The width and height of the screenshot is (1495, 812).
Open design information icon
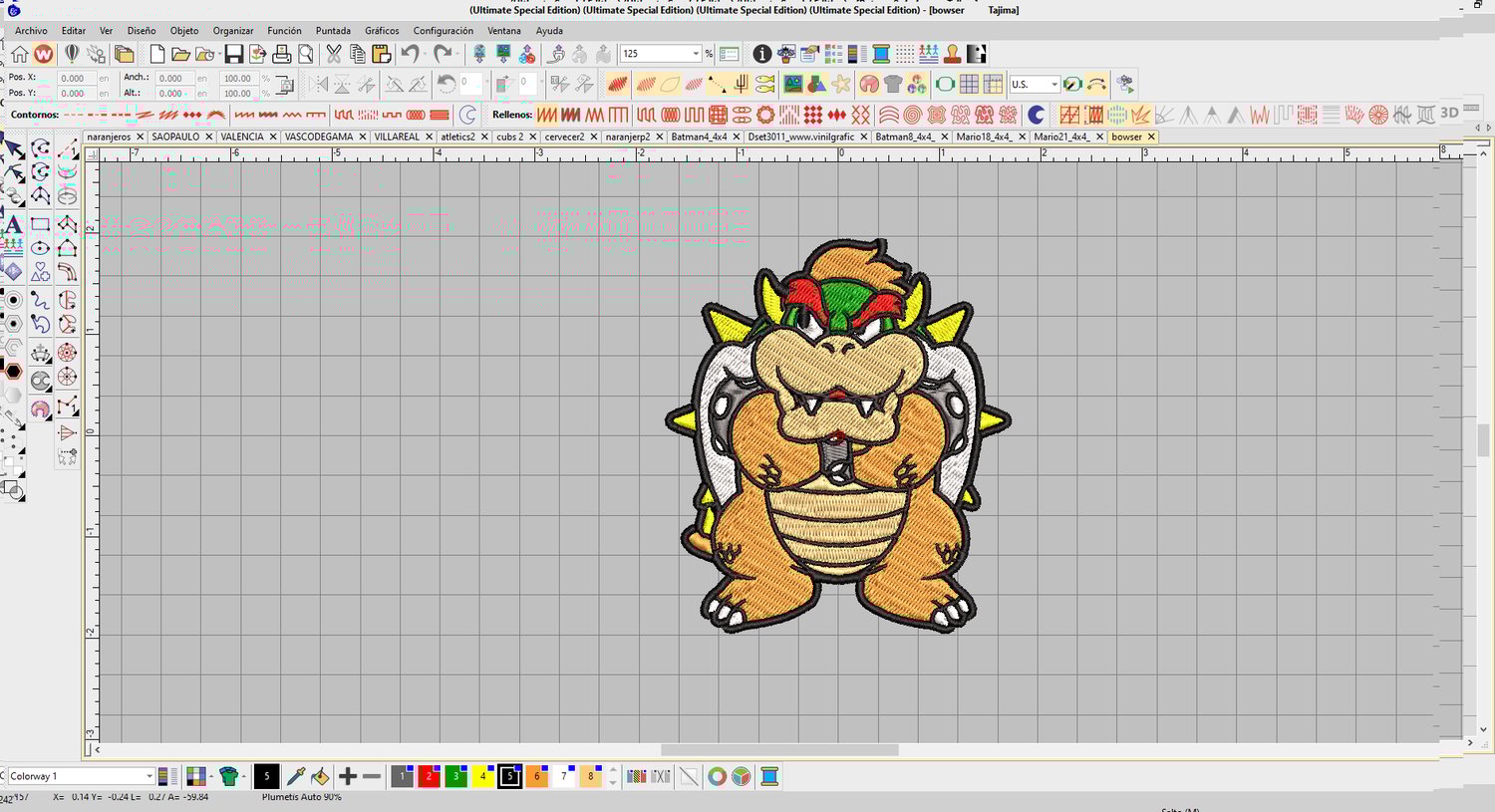(762, 54)
